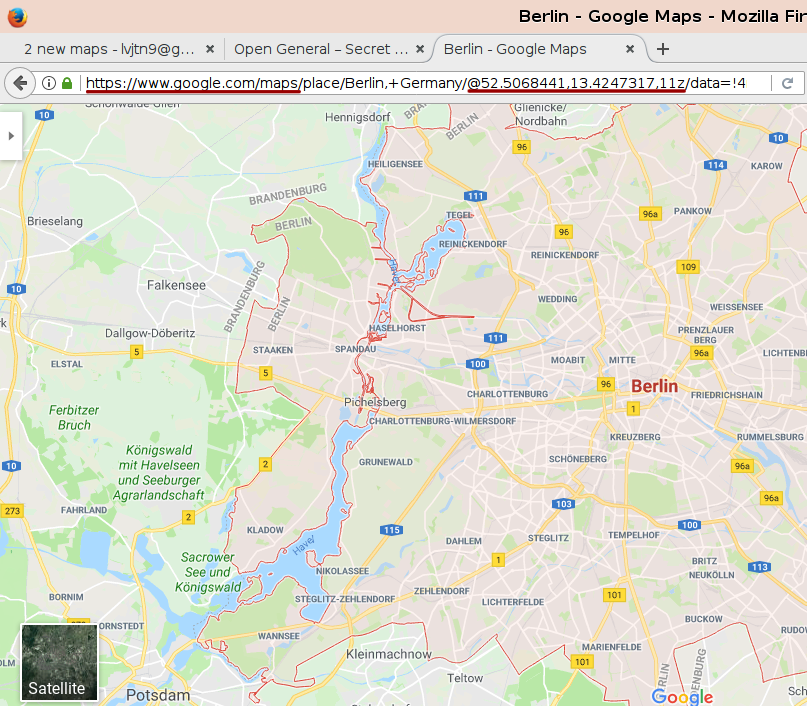Reload the page with the refresh icon
Screen dimensions: 807x706
click(787, 83)
